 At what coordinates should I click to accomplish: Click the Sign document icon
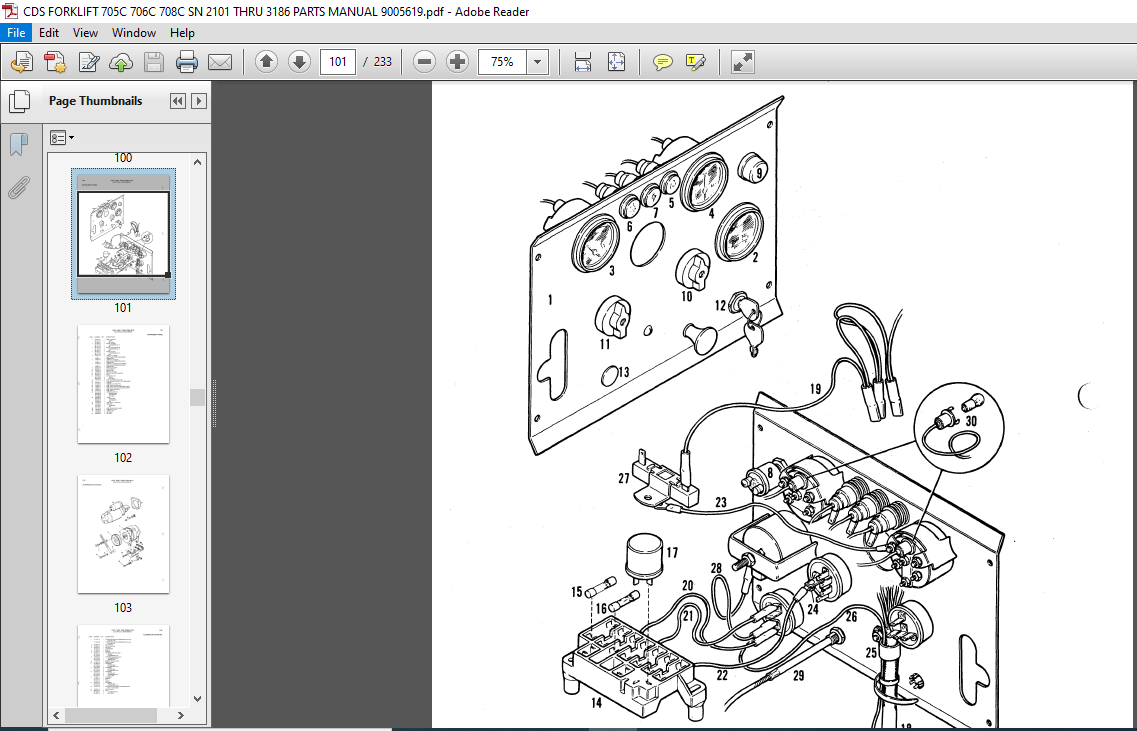pyautogui.click(x=88, y=62)
